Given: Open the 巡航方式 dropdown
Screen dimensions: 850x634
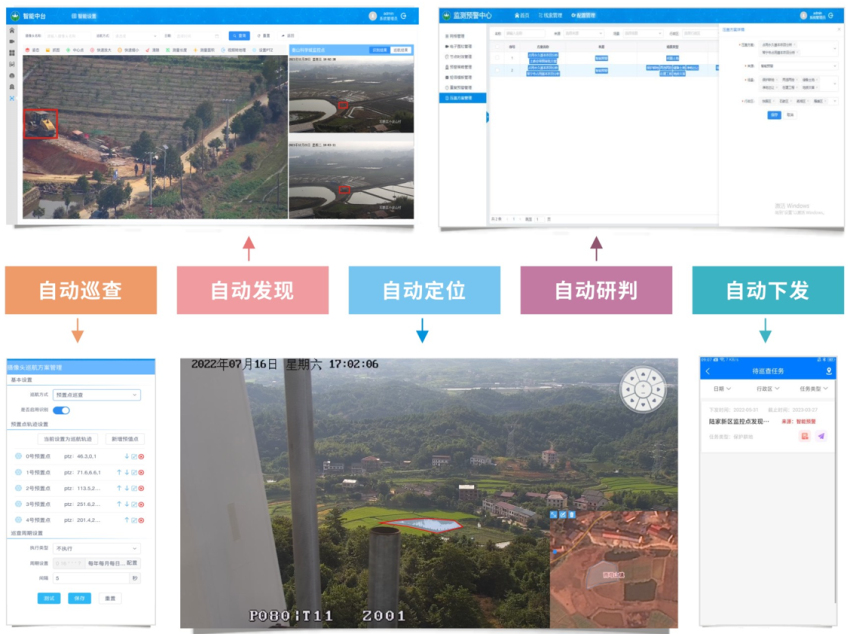Looking at the screenshot, I should pyautogui.click(x=96, y=395).
